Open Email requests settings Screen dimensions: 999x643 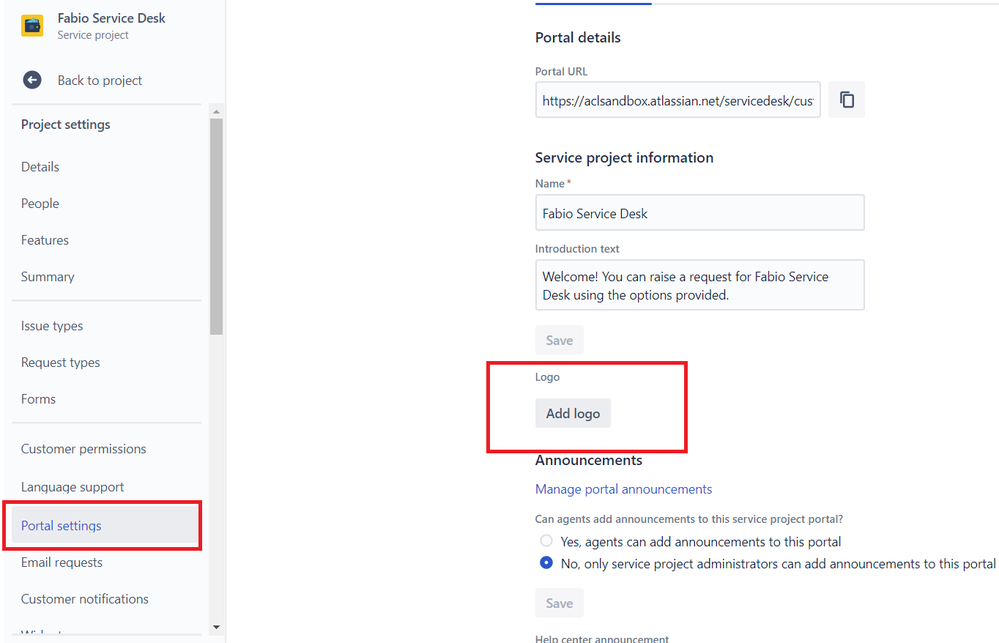pyautogui.click(x=62, y=562)
